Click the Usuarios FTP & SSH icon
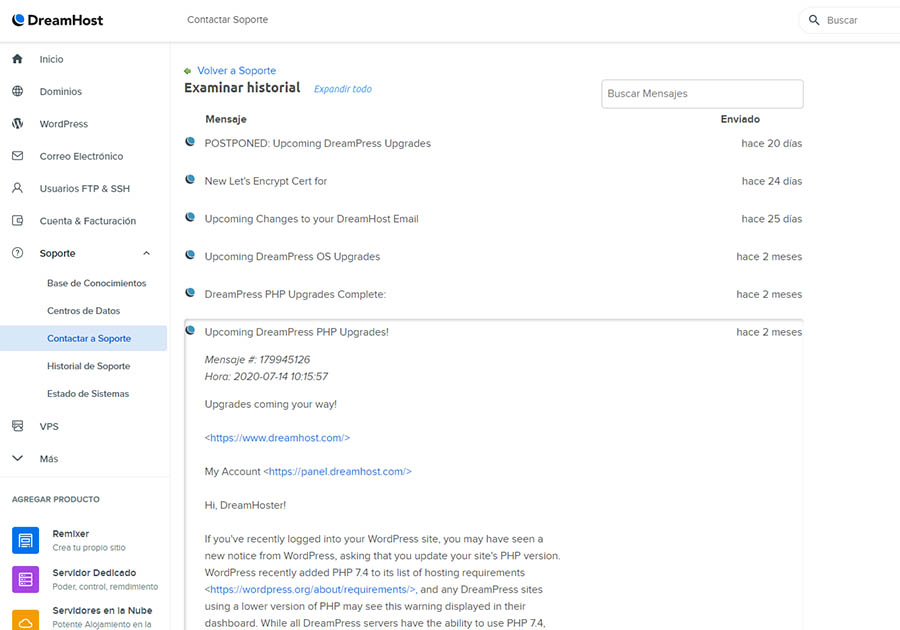 (x=17, y=188)
